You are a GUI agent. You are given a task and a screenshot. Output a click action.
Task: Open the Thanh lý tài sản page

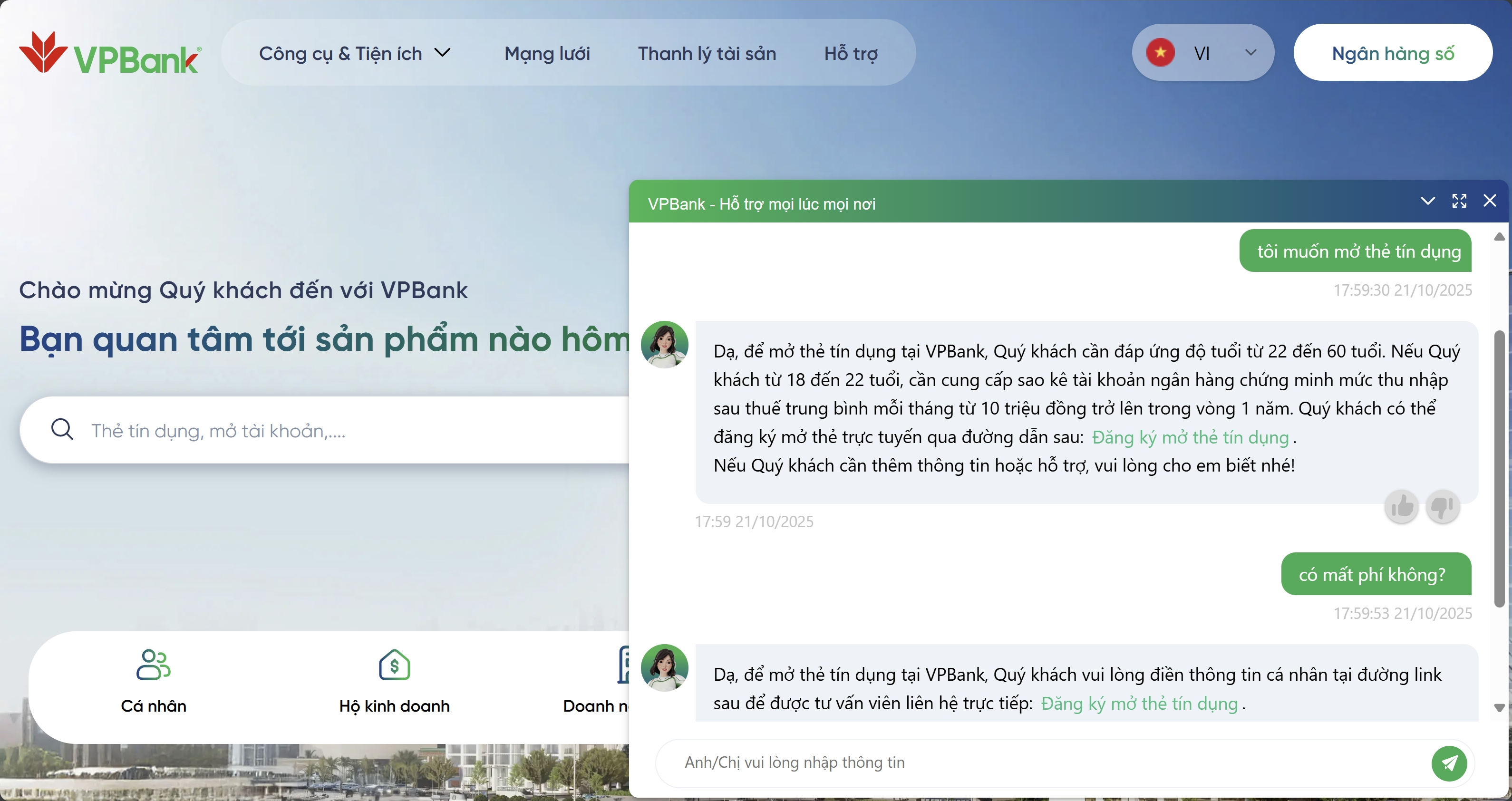708,53
